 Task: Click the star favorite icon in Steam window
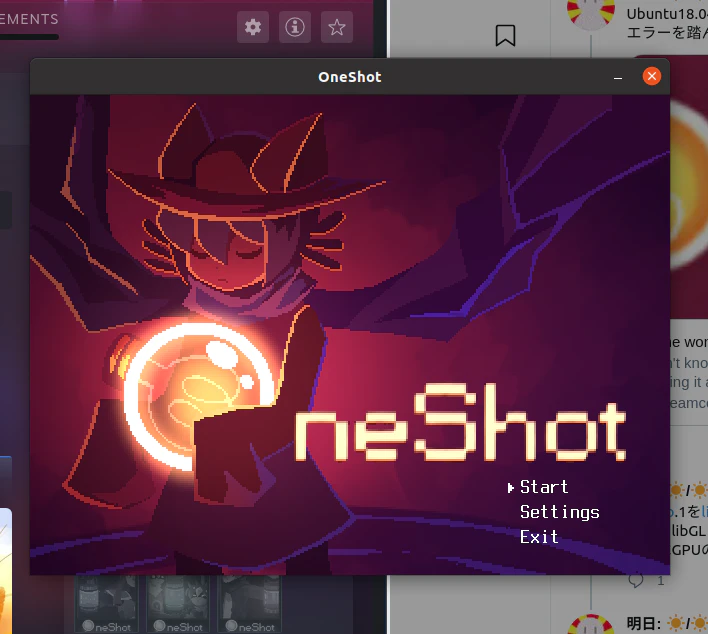point(336,27)
